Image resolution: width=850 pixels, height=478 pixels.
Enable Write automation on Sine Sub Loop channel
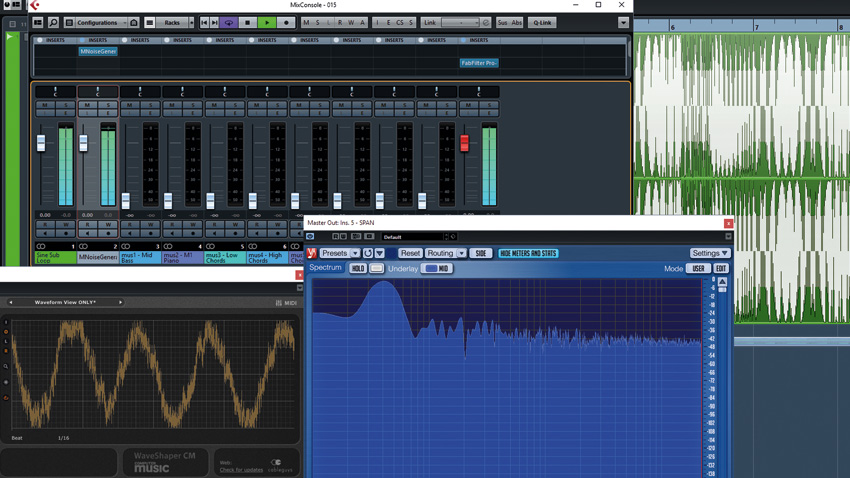coord(66,224)
